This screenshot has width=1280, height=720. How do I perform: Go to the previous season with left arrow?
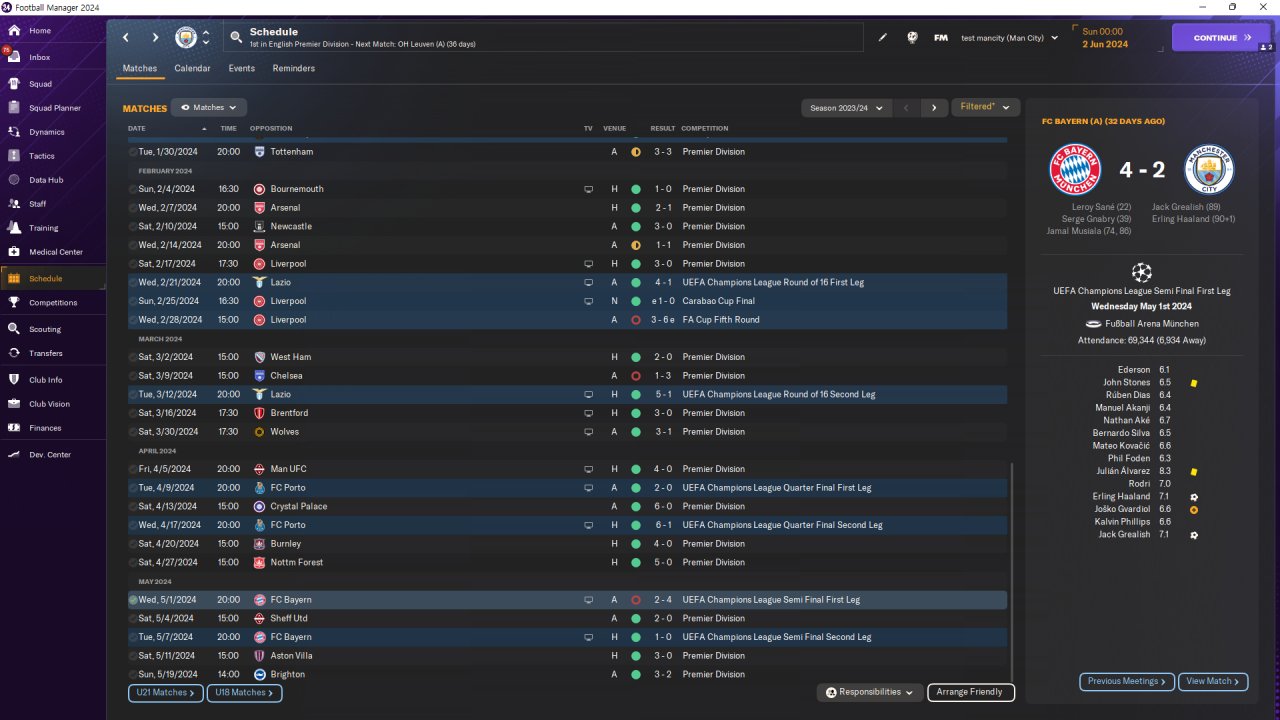(905, 107)
